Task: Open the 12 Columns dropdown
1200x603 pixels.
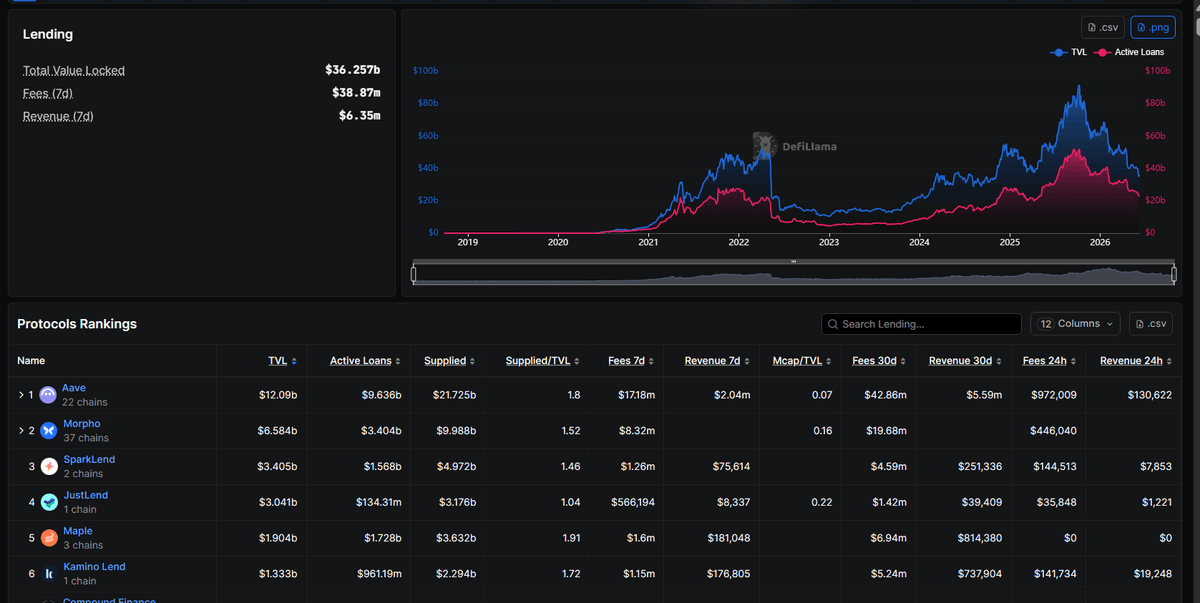Action: (x=1076, y=324)
